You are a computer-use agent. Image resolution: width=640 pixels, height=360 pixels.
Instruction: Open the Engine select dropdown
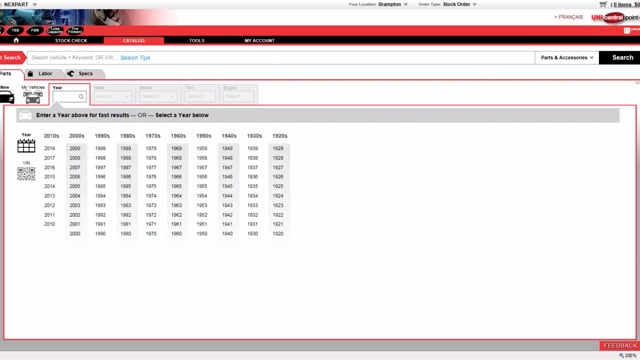click(238, 96)
